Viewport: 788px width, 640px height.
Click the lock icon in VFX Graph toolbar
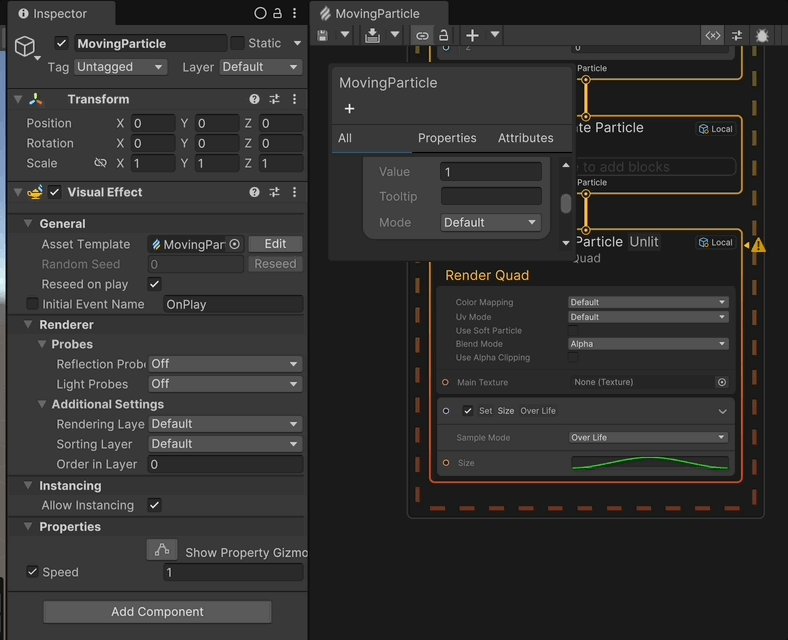coord(444,35)
